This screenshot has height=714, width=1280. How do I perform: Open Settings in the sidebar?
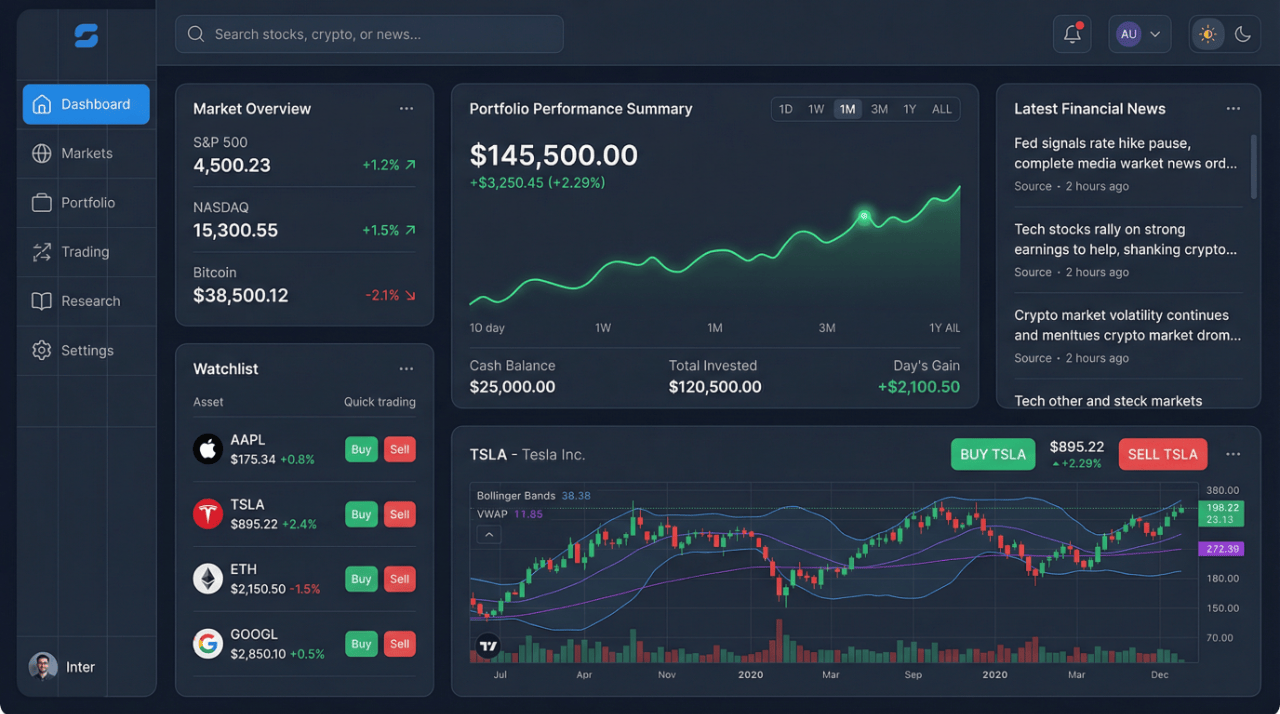[x=86, y=350]
